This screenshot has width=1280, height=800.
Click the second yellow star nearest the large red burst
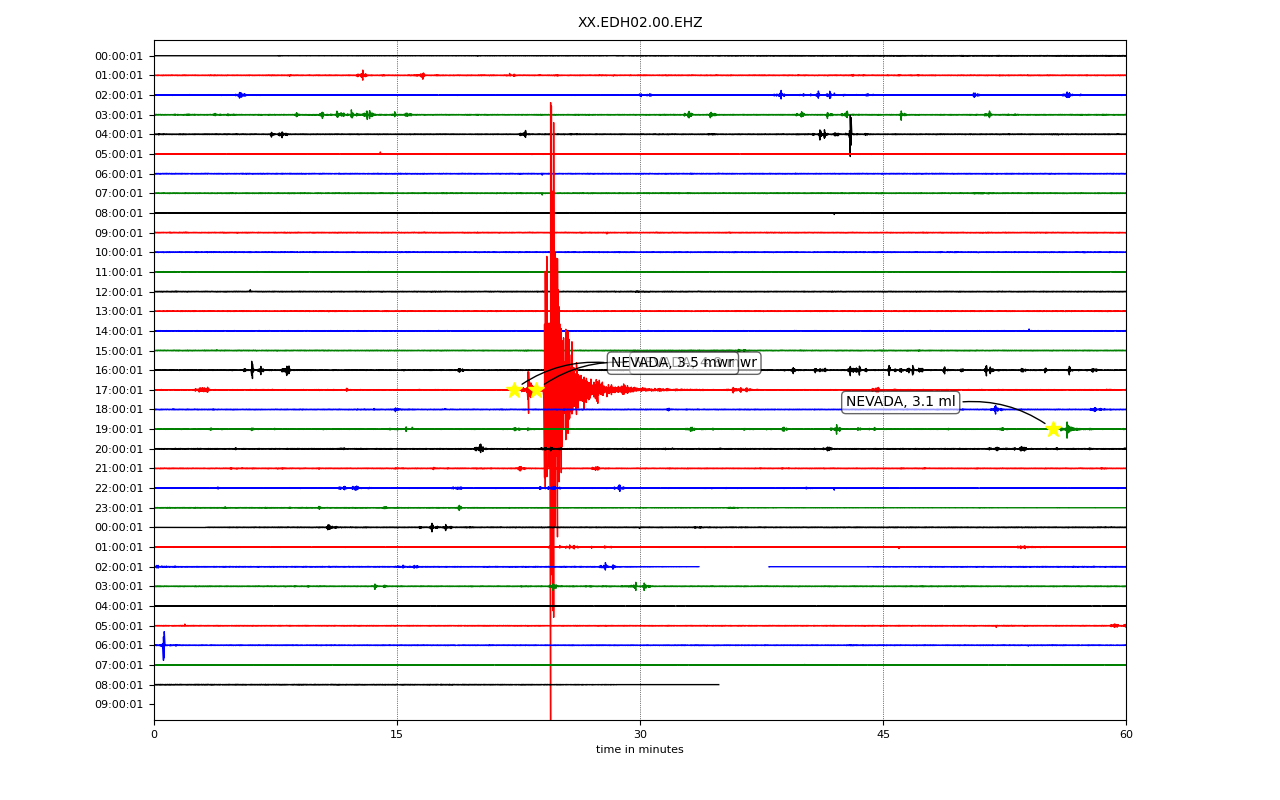coord(536,390)
